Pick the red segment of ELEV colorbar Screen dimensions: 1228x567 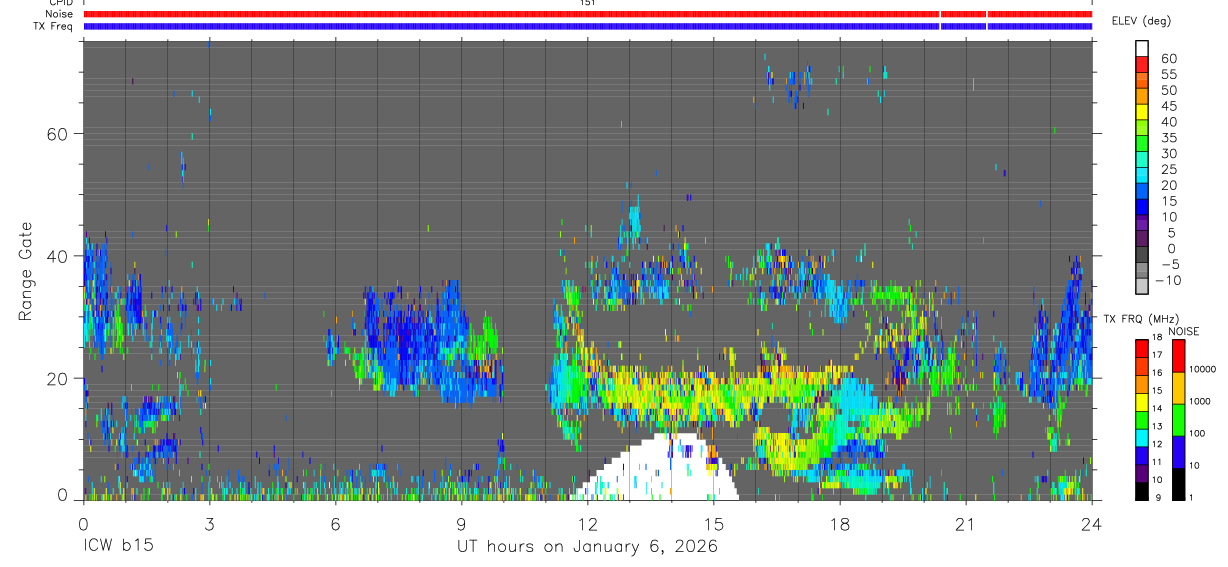pos(1142,66)
